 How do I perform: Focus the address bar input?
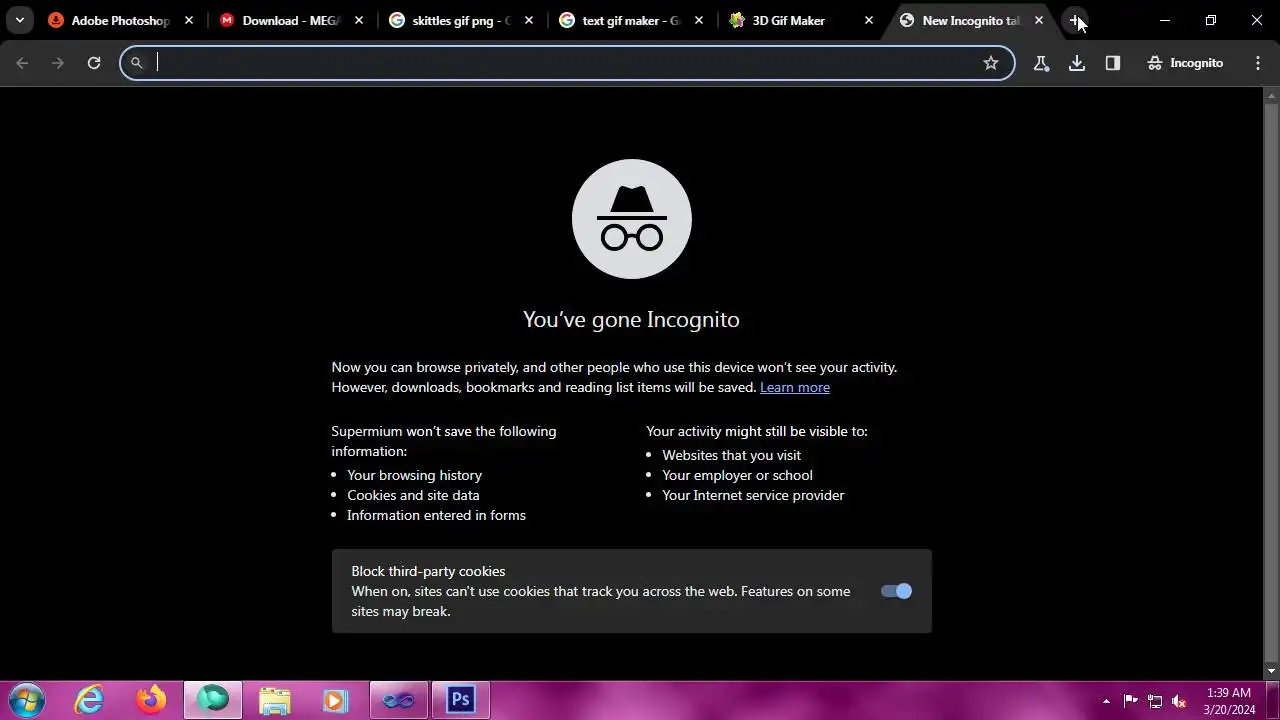tap(565, 63)
